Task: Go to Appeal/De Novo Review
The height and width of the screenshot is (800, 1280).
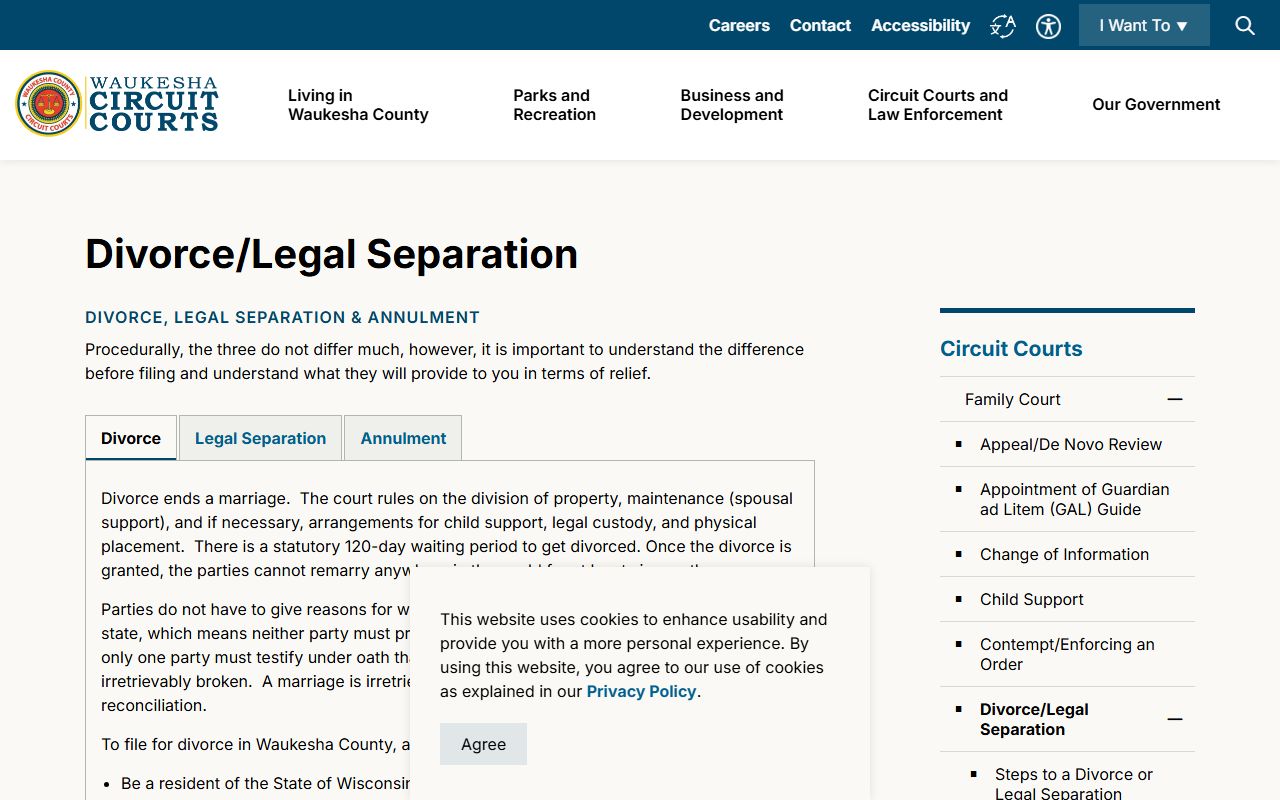Action: pyautogui.click(x=1071, y=444)
